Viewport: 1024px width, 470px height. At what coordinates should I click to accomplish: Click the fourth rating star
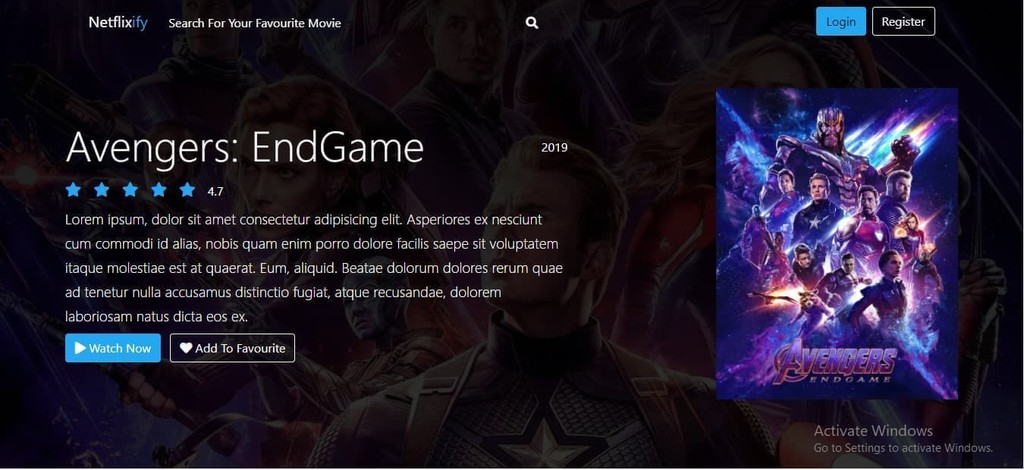(159, 190)
